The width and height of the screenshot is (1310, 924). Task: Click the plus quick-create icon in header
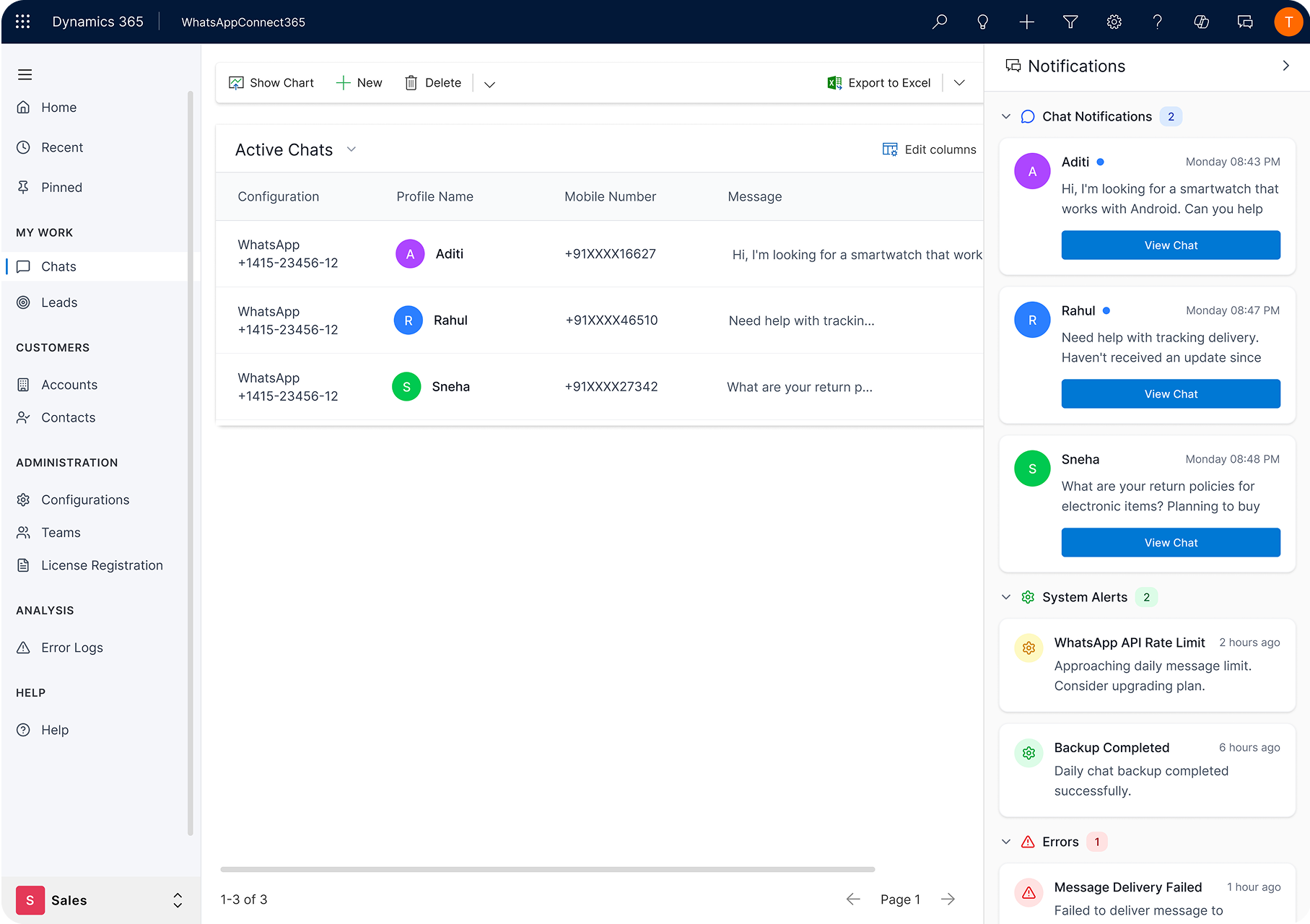[1026, 22]
